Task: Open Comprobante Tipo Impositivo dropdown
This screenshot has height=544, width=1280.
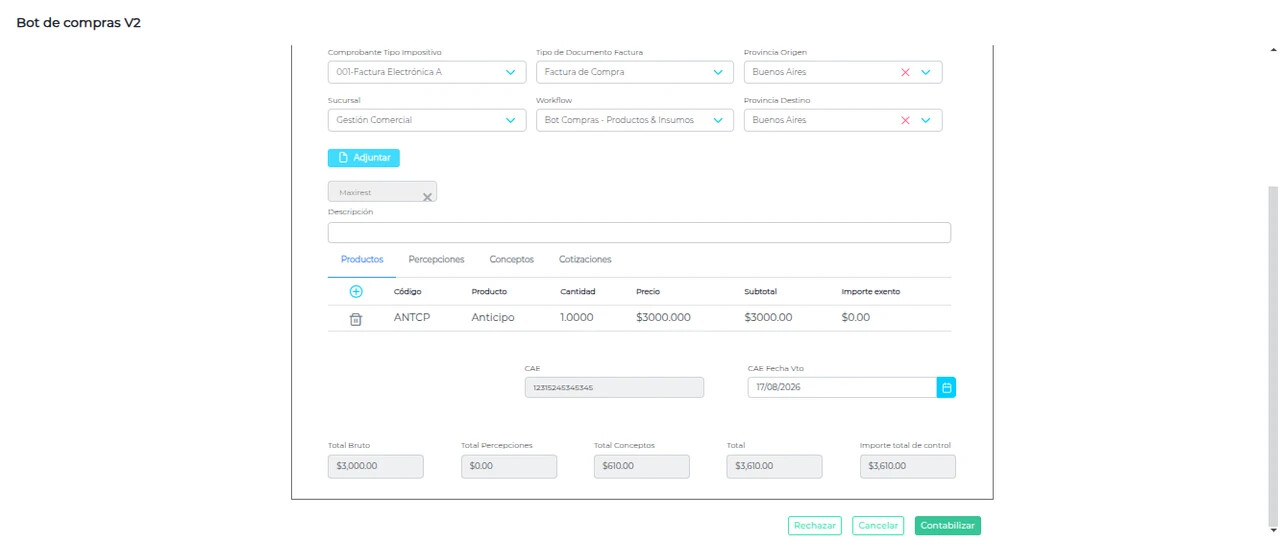Action: (427, 72)
